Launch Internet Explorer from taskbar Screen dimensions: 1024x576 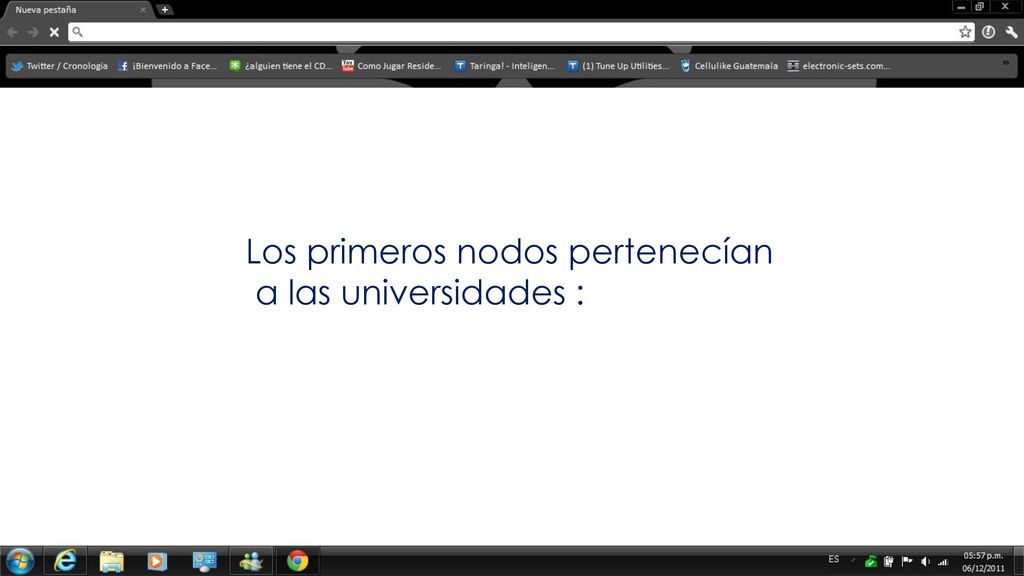click(65, 561)
